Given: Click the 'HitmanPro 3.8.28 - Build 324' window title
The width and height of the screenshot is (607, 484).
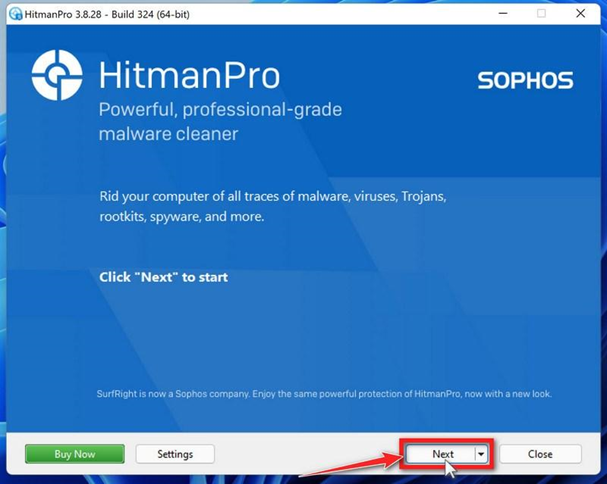Looking at the screenshot, I should tap(107, 14).
